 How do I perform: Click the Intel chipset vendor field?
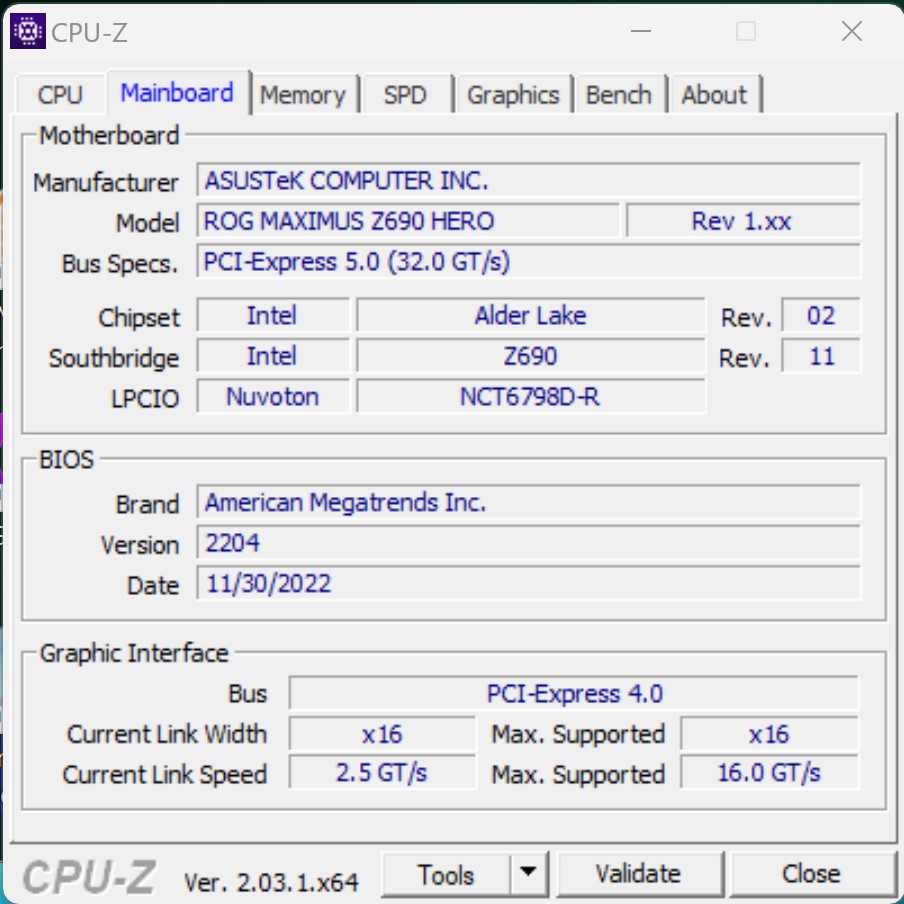[x=273, y=315]
